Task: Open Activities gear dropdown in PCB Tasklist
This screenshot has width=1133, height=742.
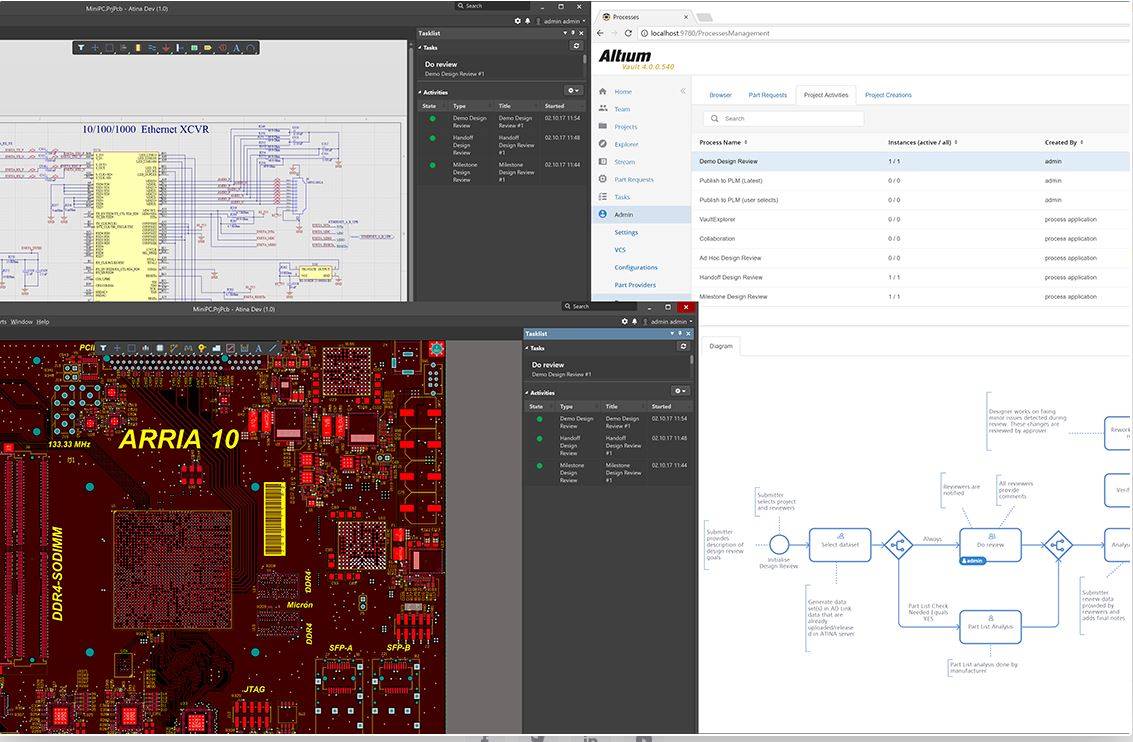Action: [x=680, y=391]
